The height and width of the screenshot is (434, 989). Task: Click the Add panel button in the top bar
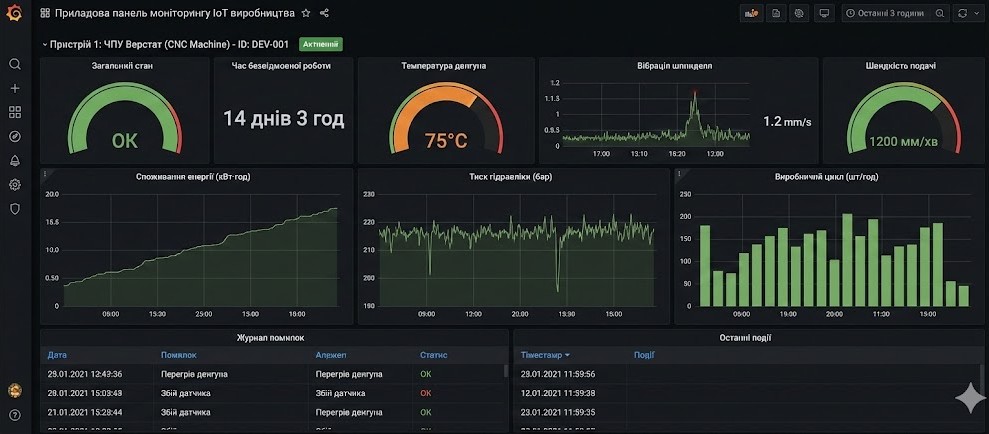[x=752, y=13]
